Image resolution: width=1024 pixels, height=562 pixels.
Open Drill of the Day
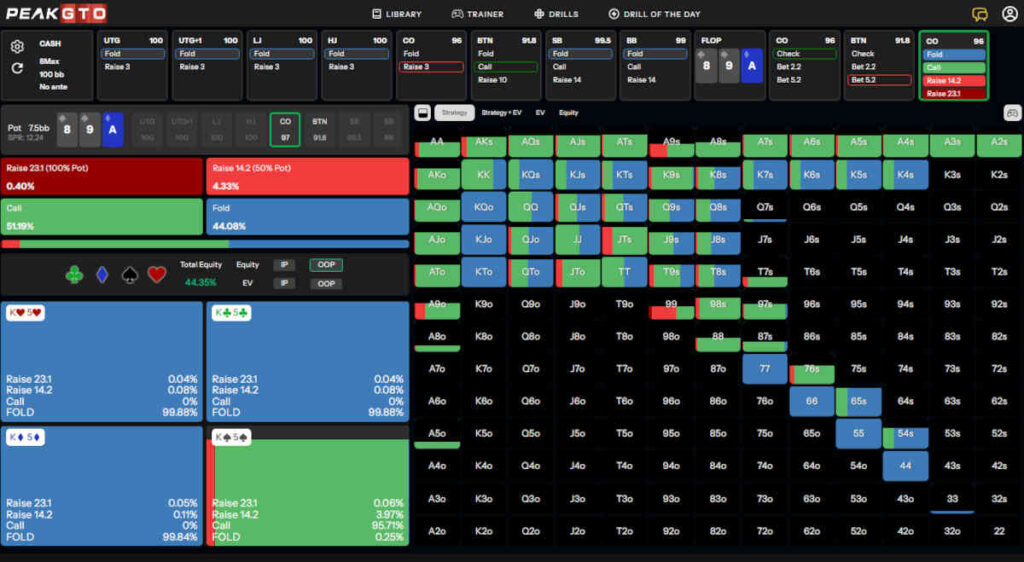(x=654, y=14)
